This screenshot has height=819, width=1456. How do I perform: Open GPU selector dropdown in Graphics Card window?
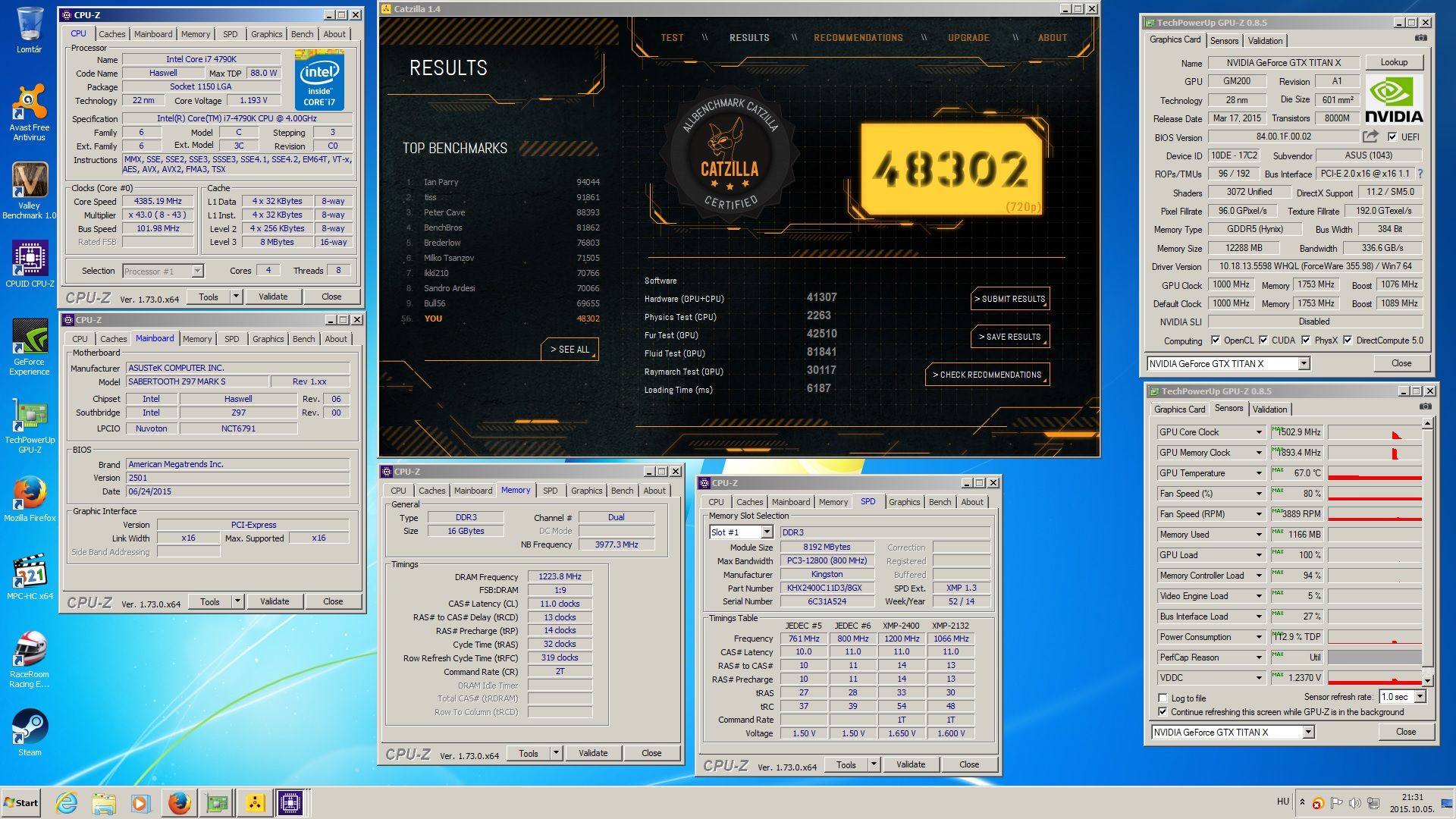click(1304, 364)
